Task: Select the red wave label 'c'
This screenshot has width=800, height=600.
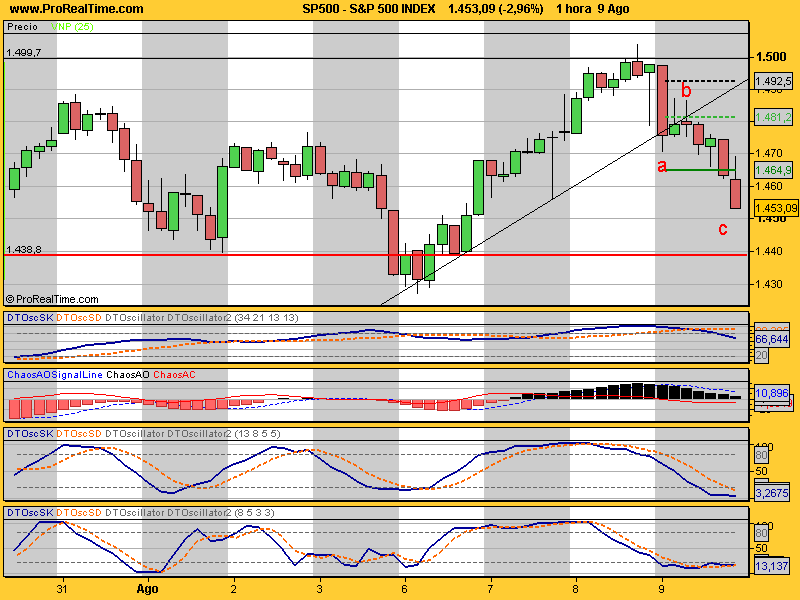Action: (722, 229)
